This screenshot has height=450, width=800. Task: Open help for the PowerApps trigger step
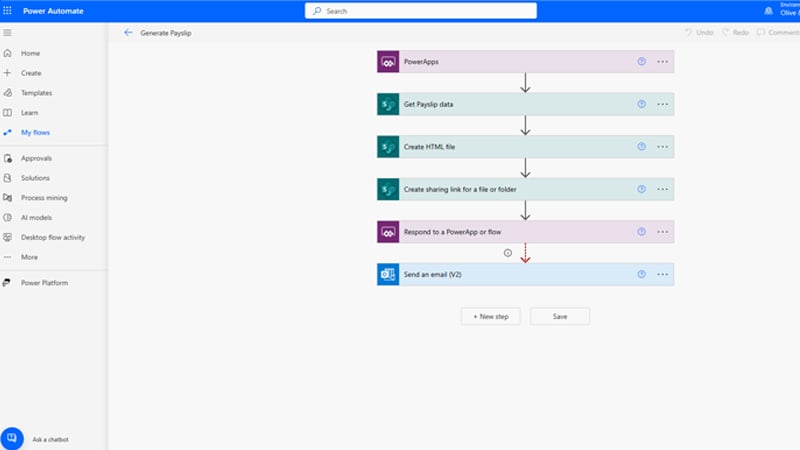[642, 62]
